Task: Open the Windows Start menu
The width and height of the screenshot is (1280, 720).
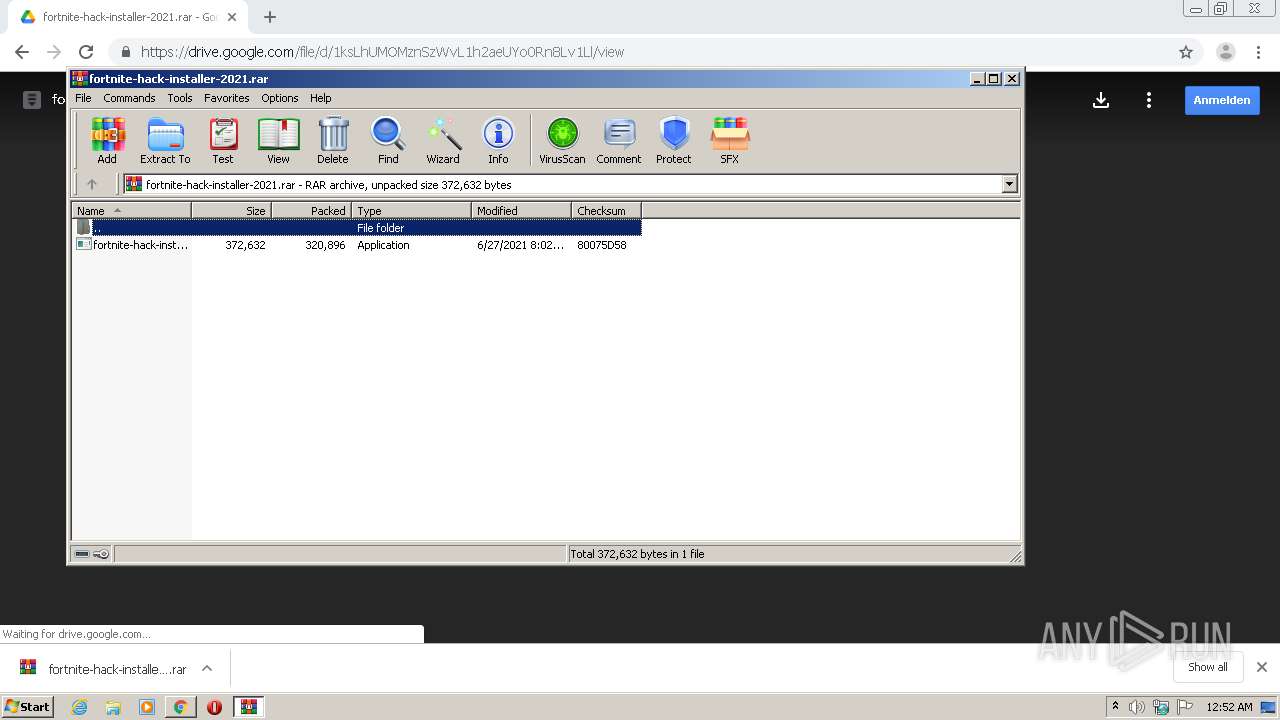Action: [27, 706]
